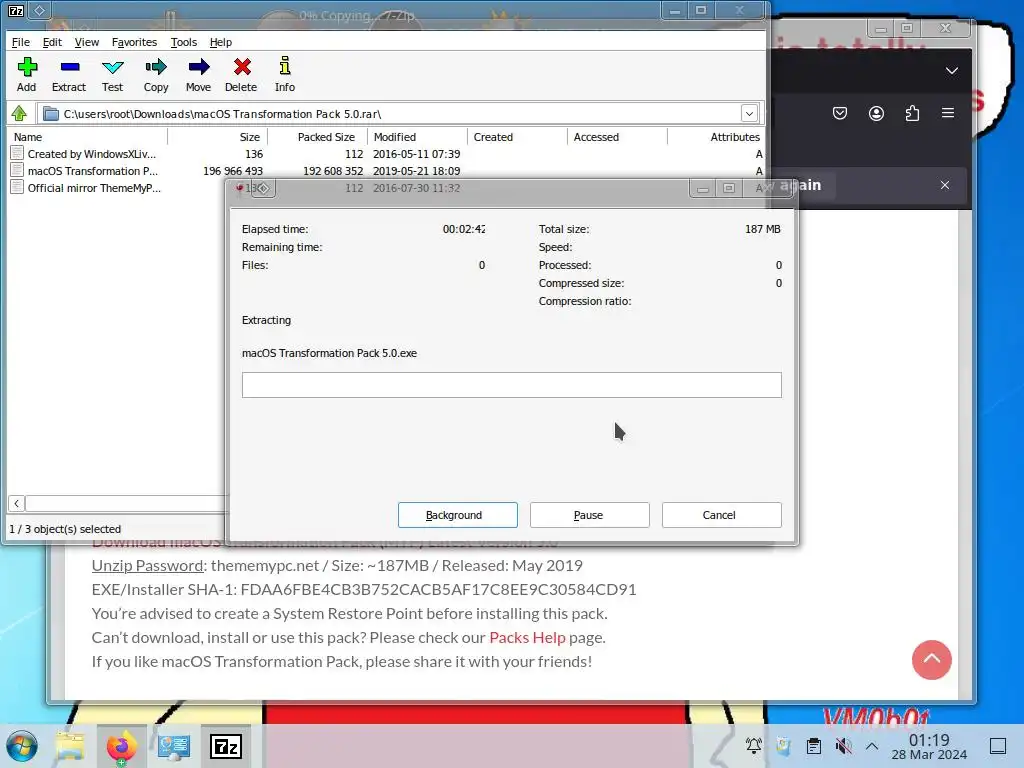The height and width of the screenshot is (768, 1024).
Task: Open the View menu
Action: point(86,42)
